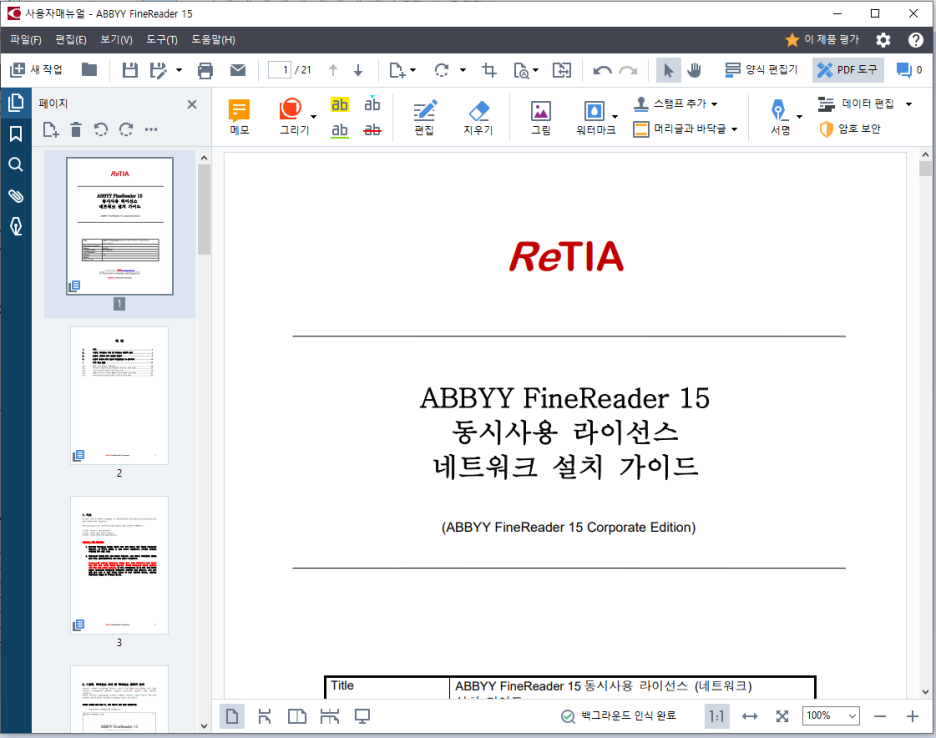
Task: Open Help with the question mark icon
Action: tap(915, 40)
